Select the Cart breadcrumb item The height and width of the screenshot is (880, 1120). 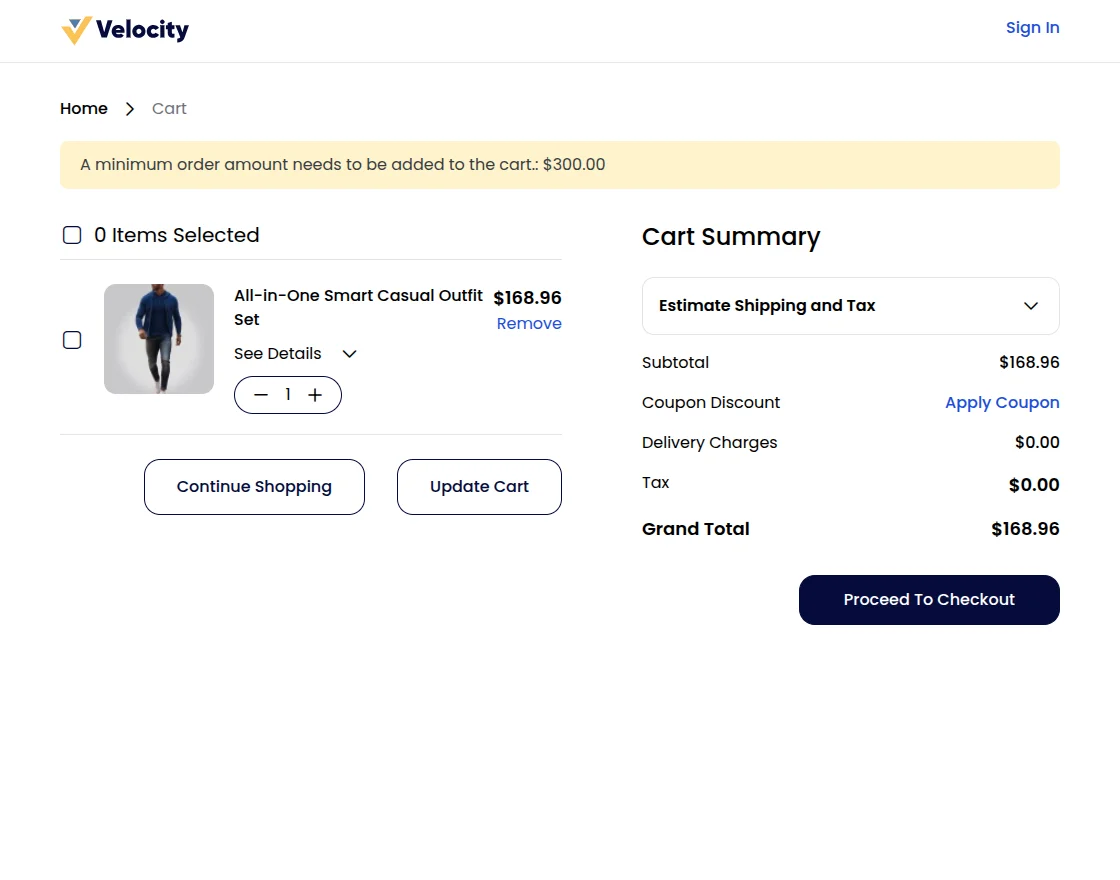(169, 108)
